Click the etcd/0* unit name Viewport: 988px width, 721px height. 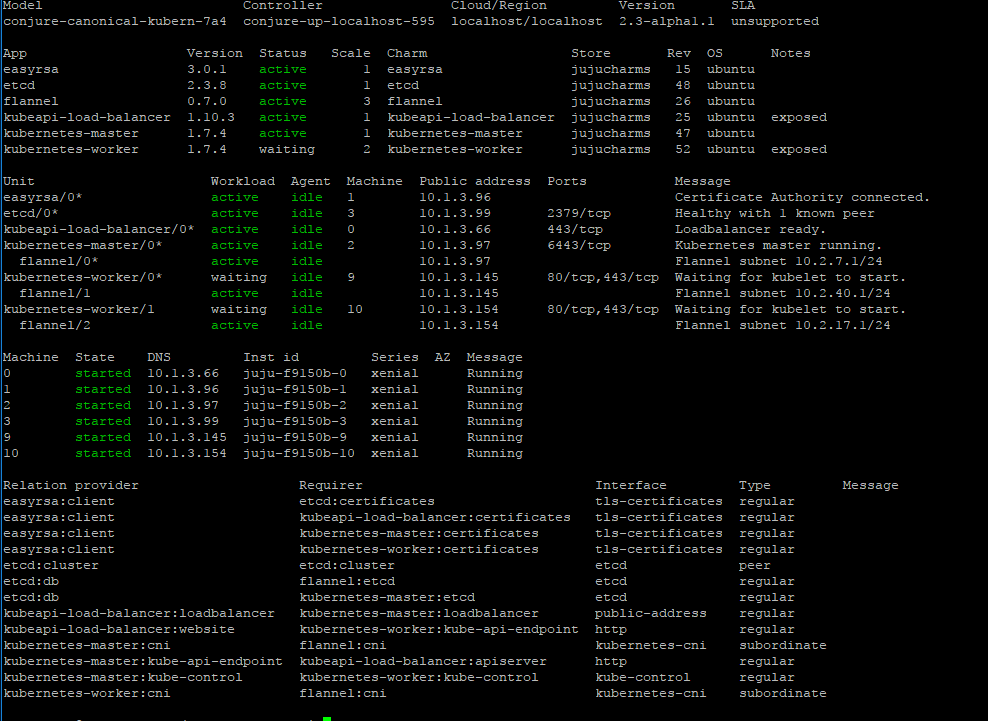pos(31,214)
